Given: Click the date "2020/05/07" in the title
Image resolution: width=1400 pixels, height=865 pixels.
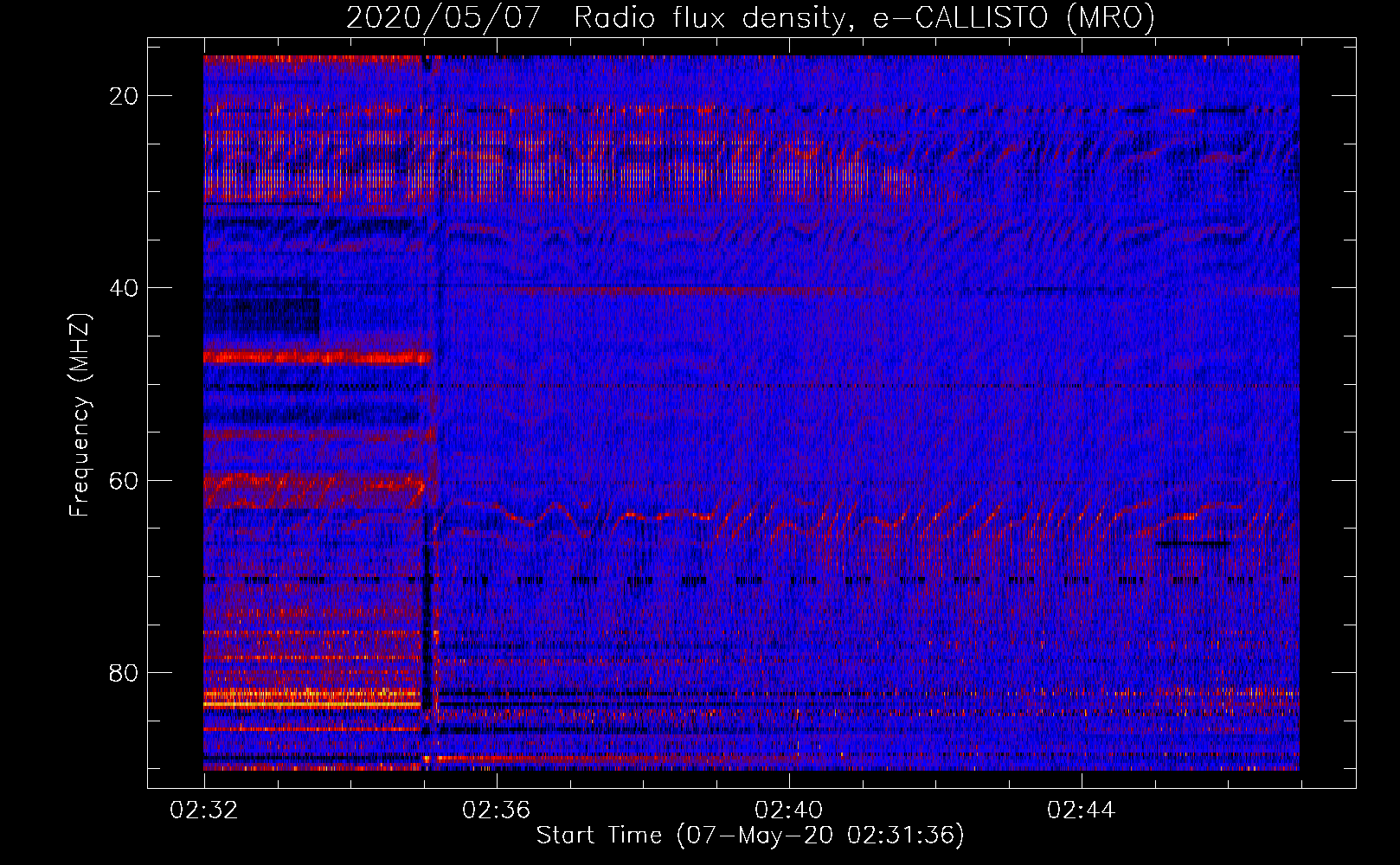Looking at the screenshot, I should tap(445, 17).
